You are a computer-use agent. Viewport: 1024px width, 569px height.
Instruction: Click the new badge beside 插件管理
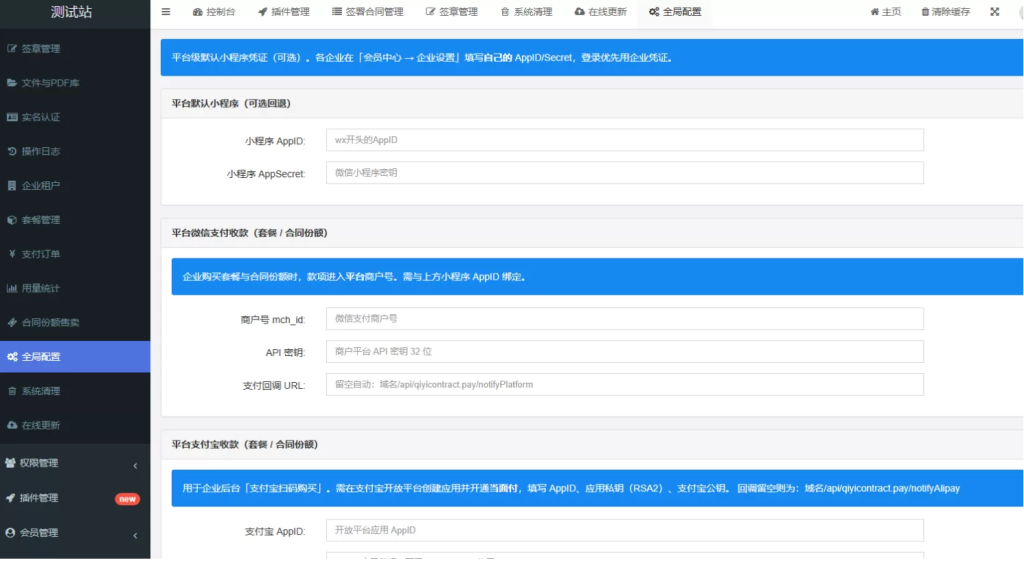[127, 499]
